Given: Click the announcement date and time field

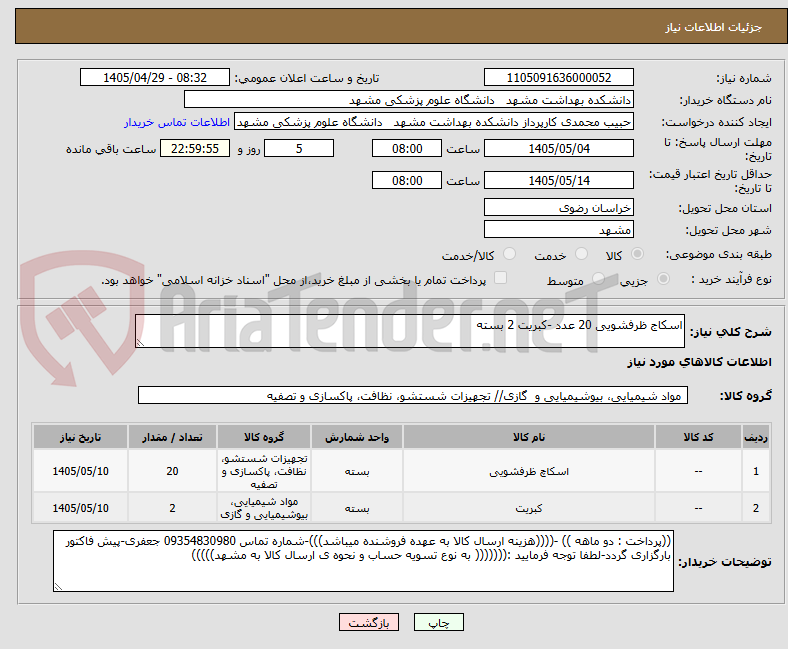Looking at the screenshot, I should 155,77.
